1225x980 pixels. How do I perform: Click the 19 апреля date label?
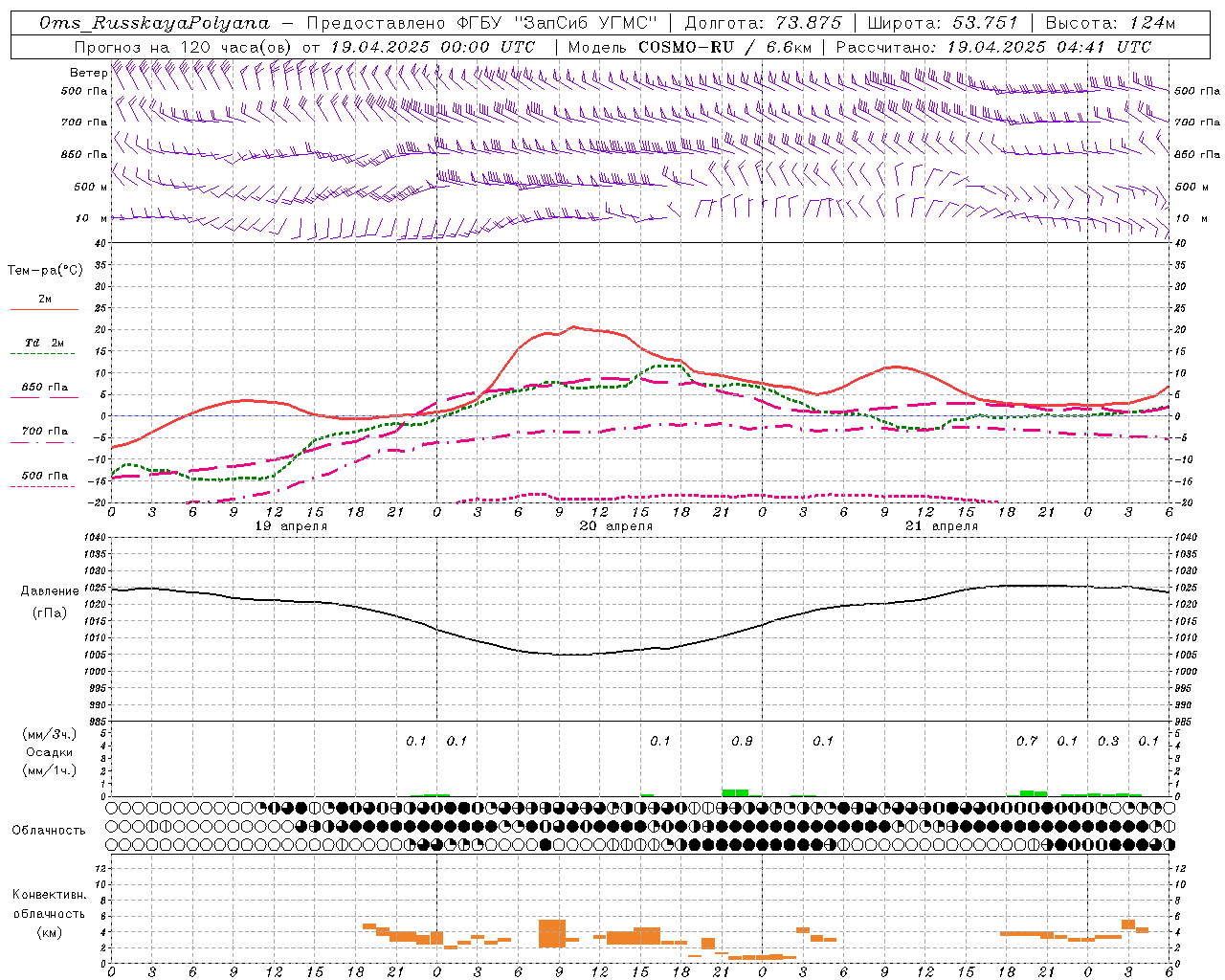pos(291,526)
